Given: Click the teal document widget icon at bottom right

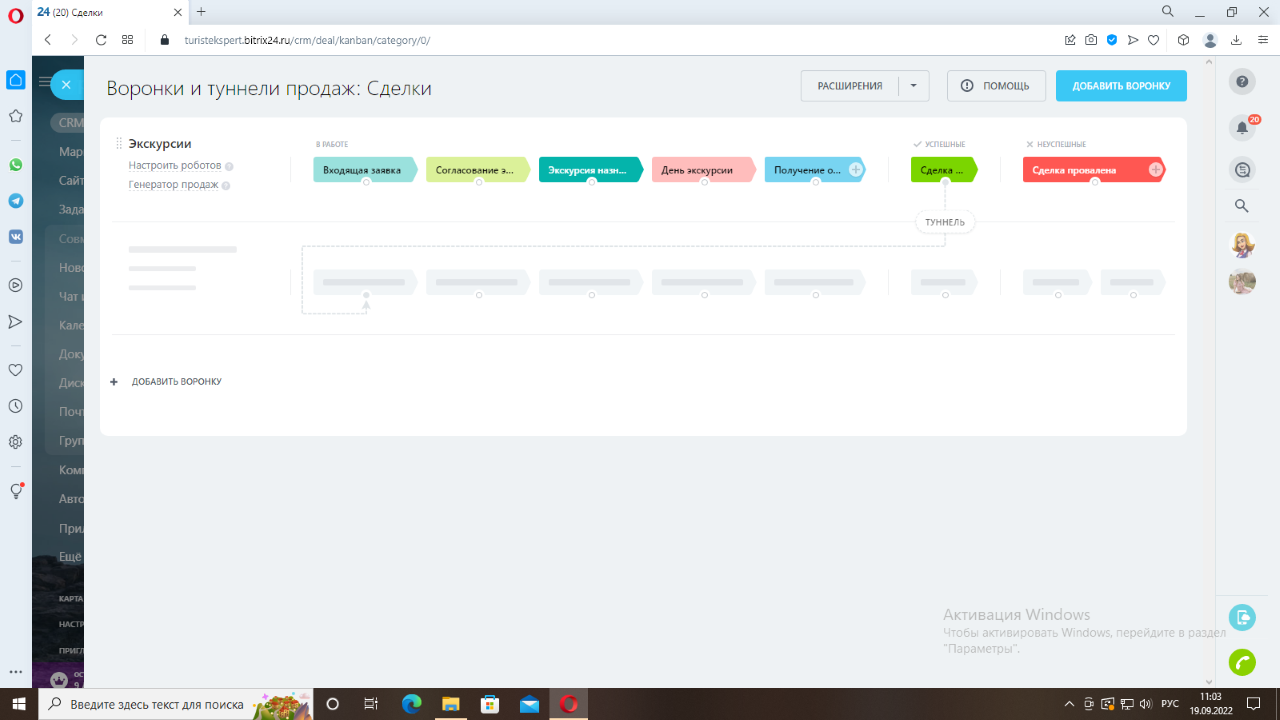Looking at the screenshot, I should click(x=1242, y=617).
